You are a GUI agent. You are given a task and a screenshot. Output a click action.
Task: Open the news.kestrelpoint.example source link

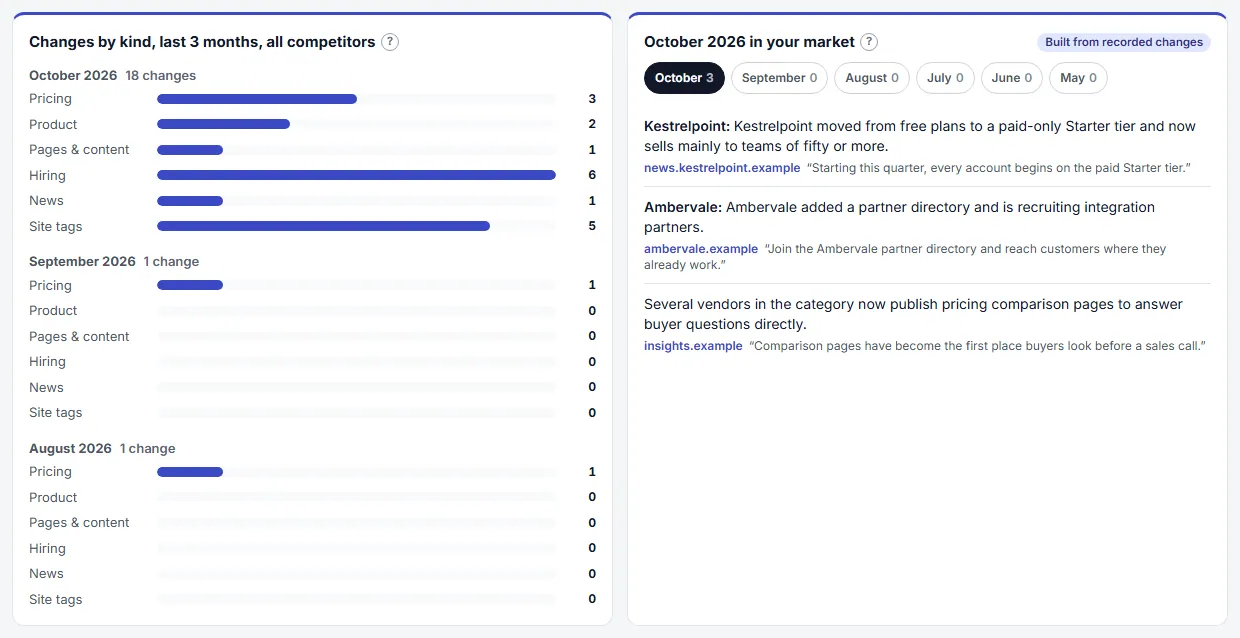point(722,168)
